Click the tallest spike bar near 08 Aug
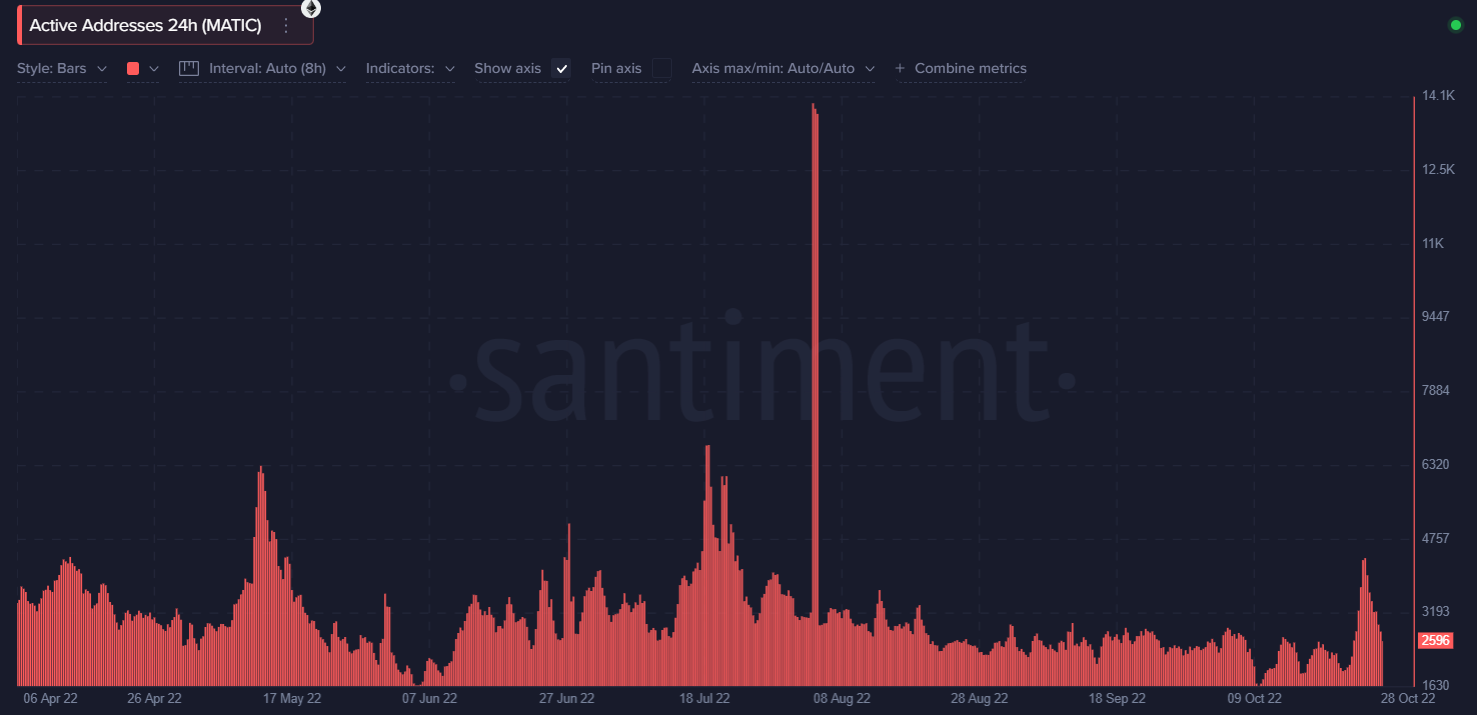This screenshot has height=715, width=1477. 815,395
